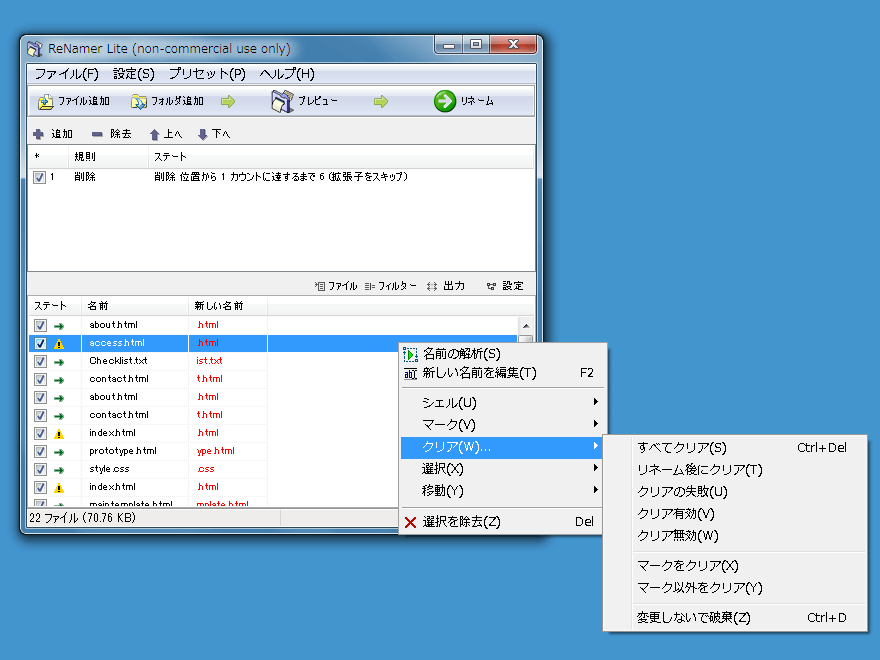Select the style.css file name
Image resolution: width=880 pixels, height=660 pixels.
(x=109, y=469)
